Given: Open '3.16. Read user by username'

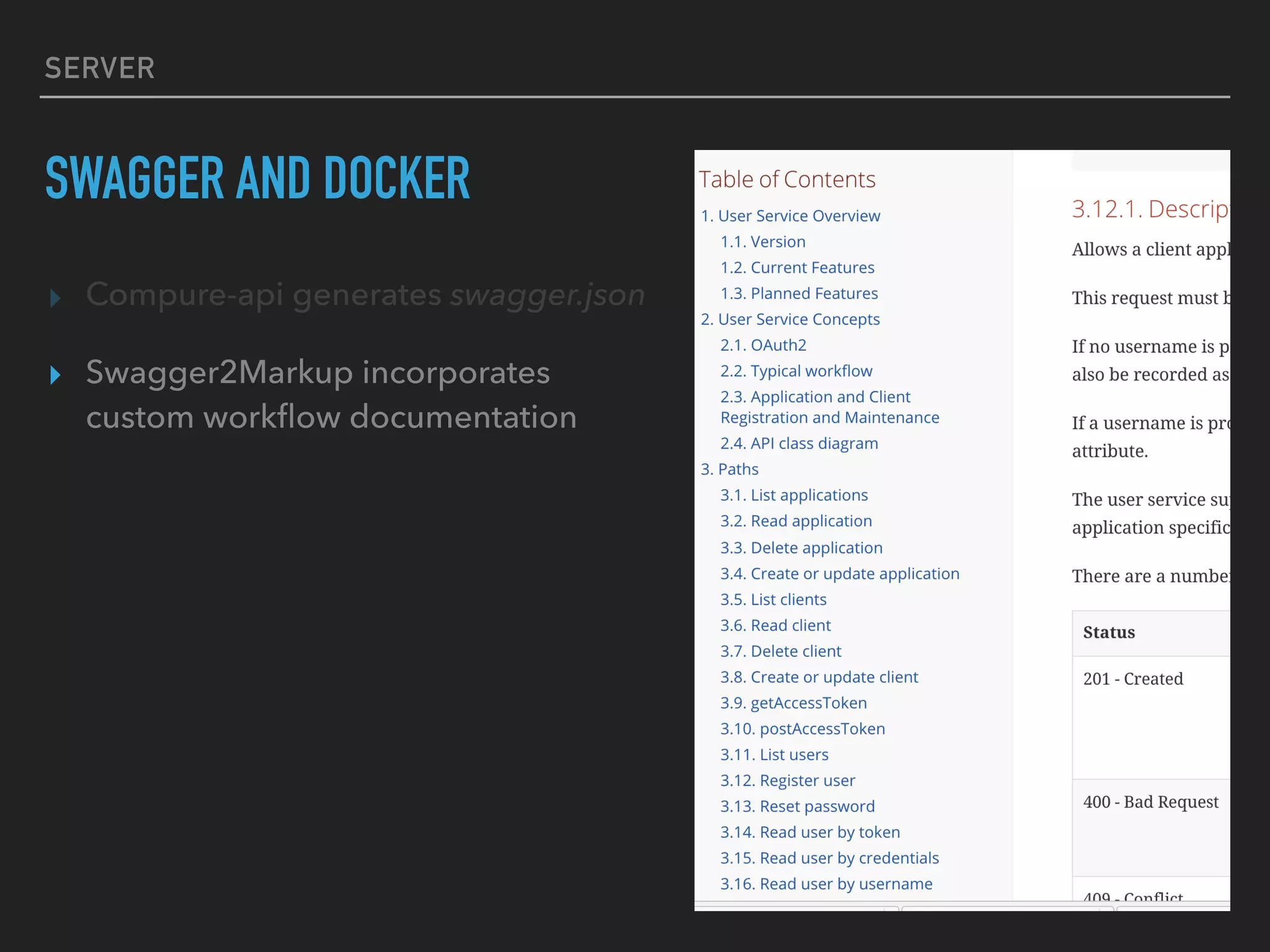Looking at the screenshot, I should 826,884.
